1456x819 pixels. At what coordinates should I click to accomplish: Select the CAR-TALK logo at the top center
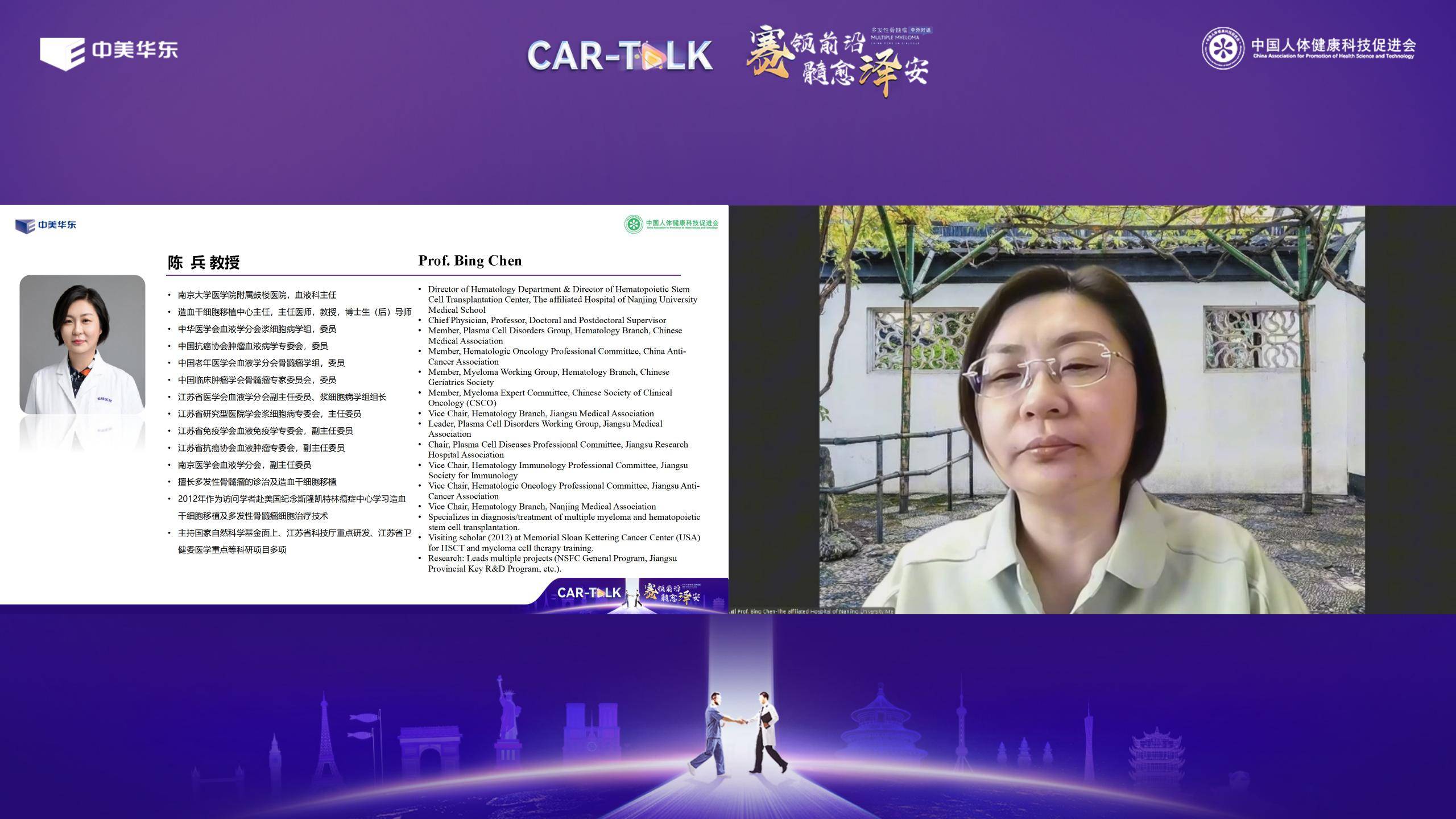pyautogui.click(x=620, y=57)
